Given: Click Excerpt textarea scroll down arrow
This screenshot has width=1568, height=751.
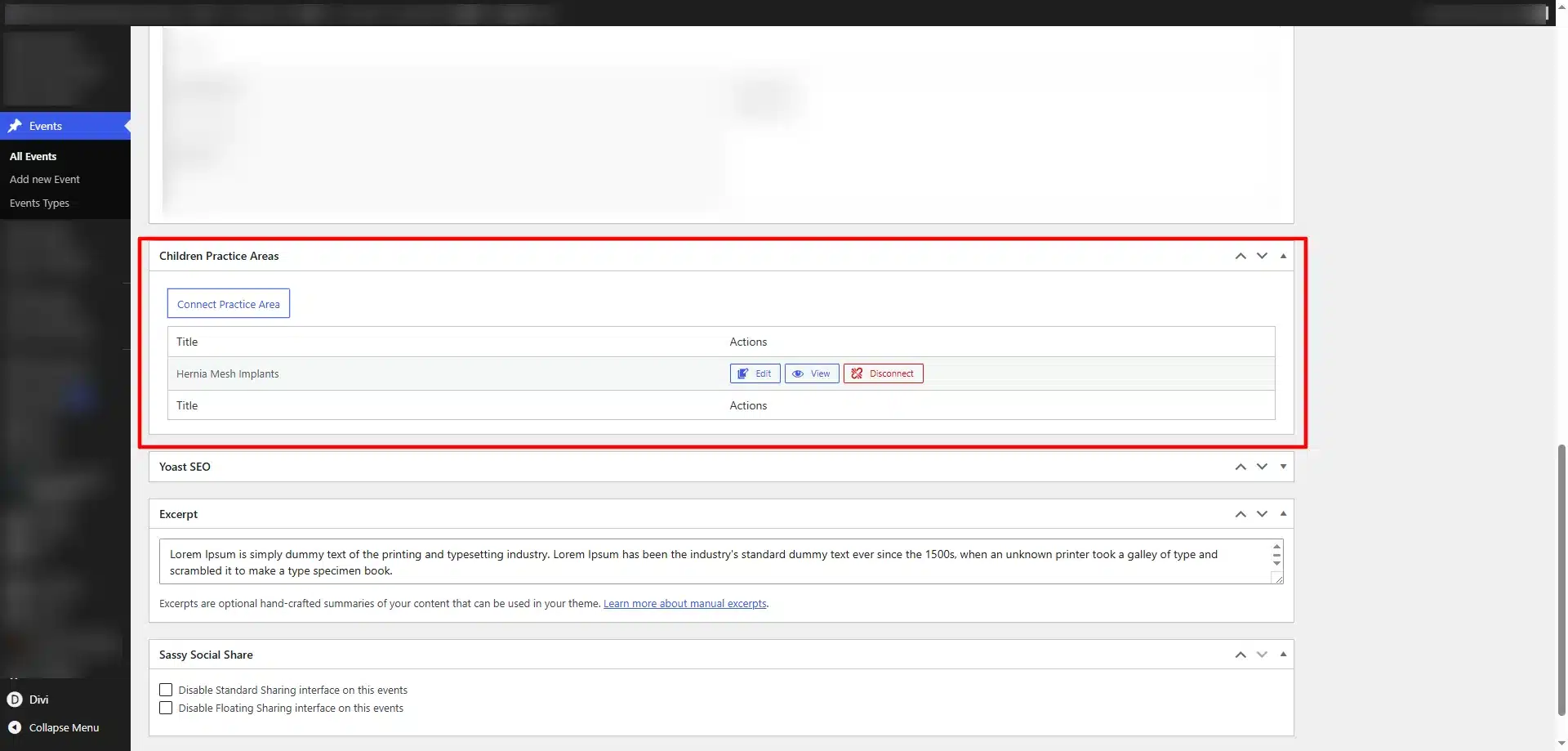Looking at the screenshot, I should click(x=1276, y=563).
